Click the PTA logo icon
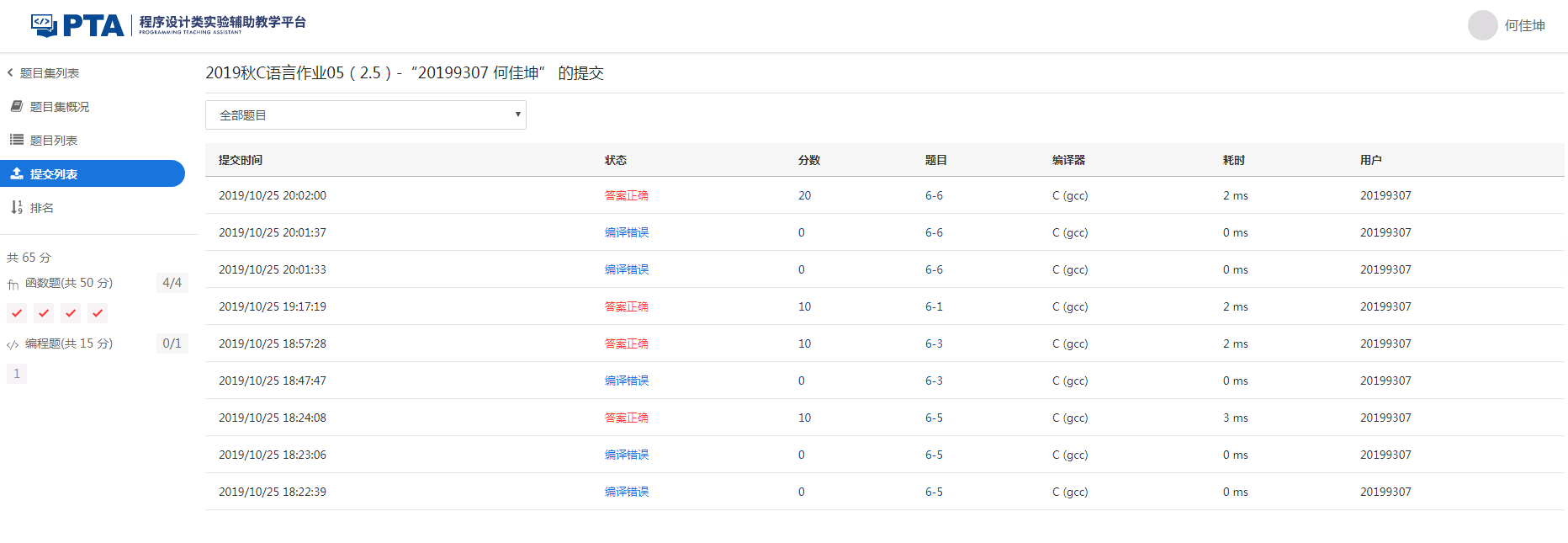1568x543 pixels. pos(44,25)
